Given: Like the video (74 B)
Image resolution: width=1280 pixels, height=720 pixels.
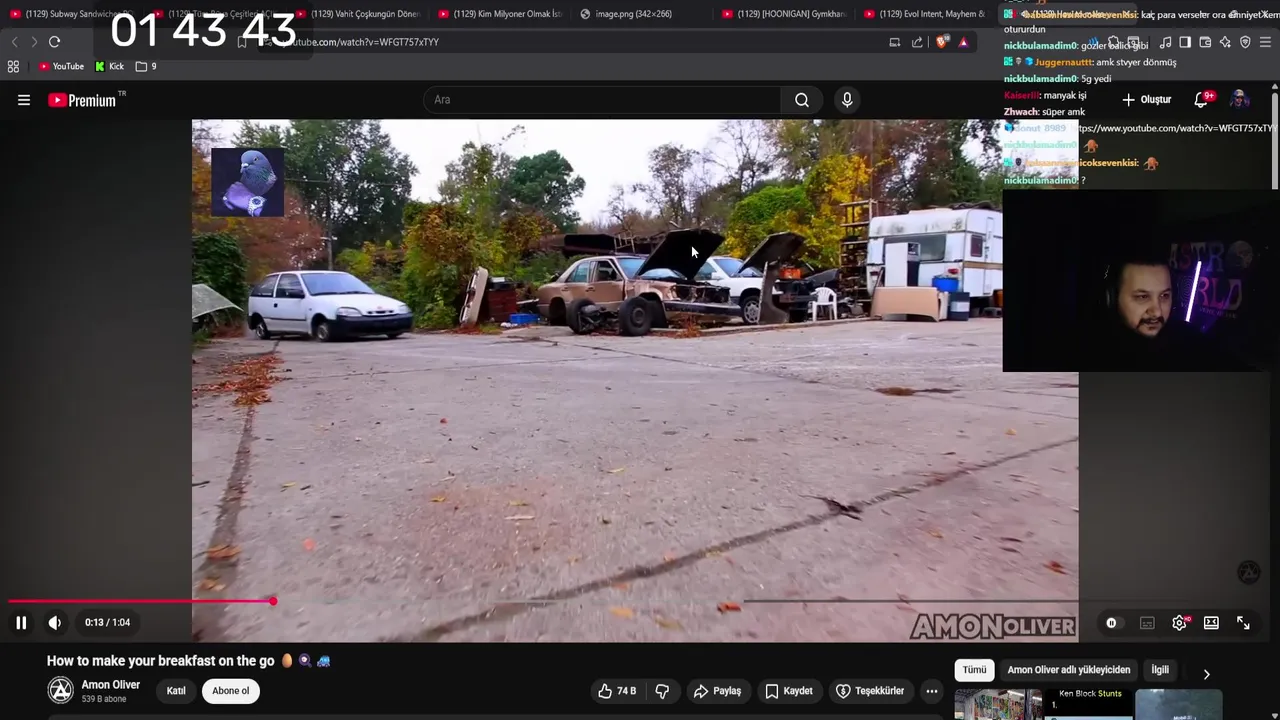Looking at the screenshot, I should click(617, 691).
